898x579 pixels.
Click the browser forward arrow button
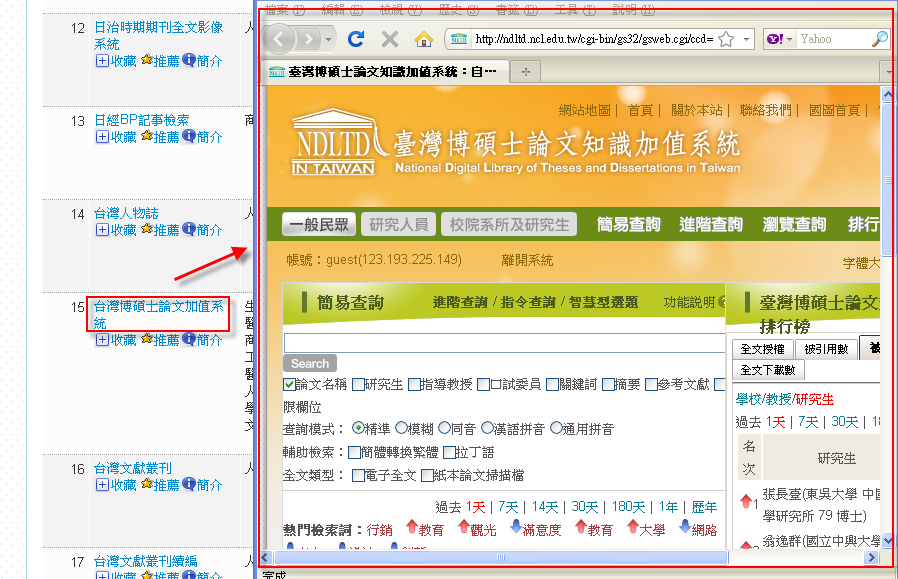click(x=309, y=39)
